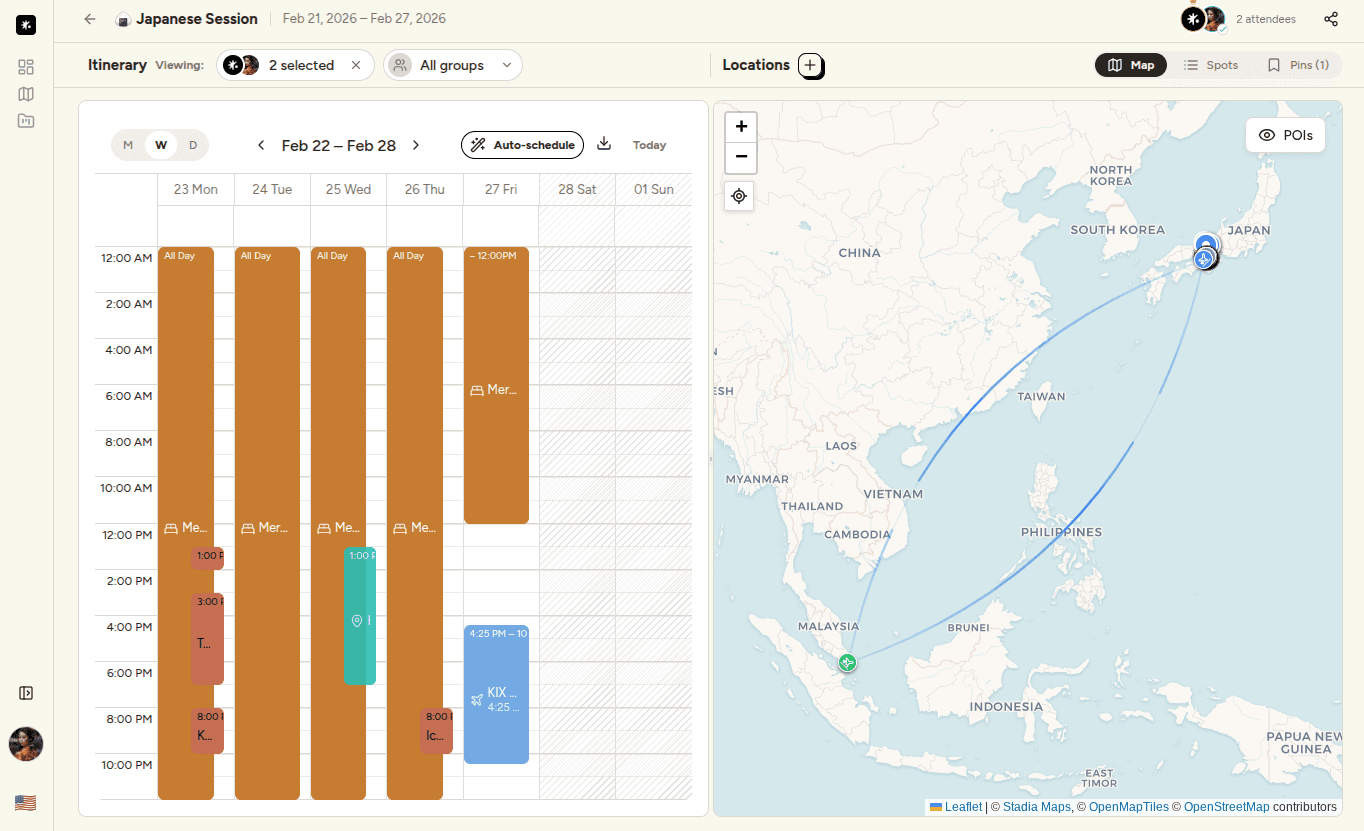1364x831 pixels.
Task: Click the green airplane marker near Malaysia
Action: [x=848, y=662]
